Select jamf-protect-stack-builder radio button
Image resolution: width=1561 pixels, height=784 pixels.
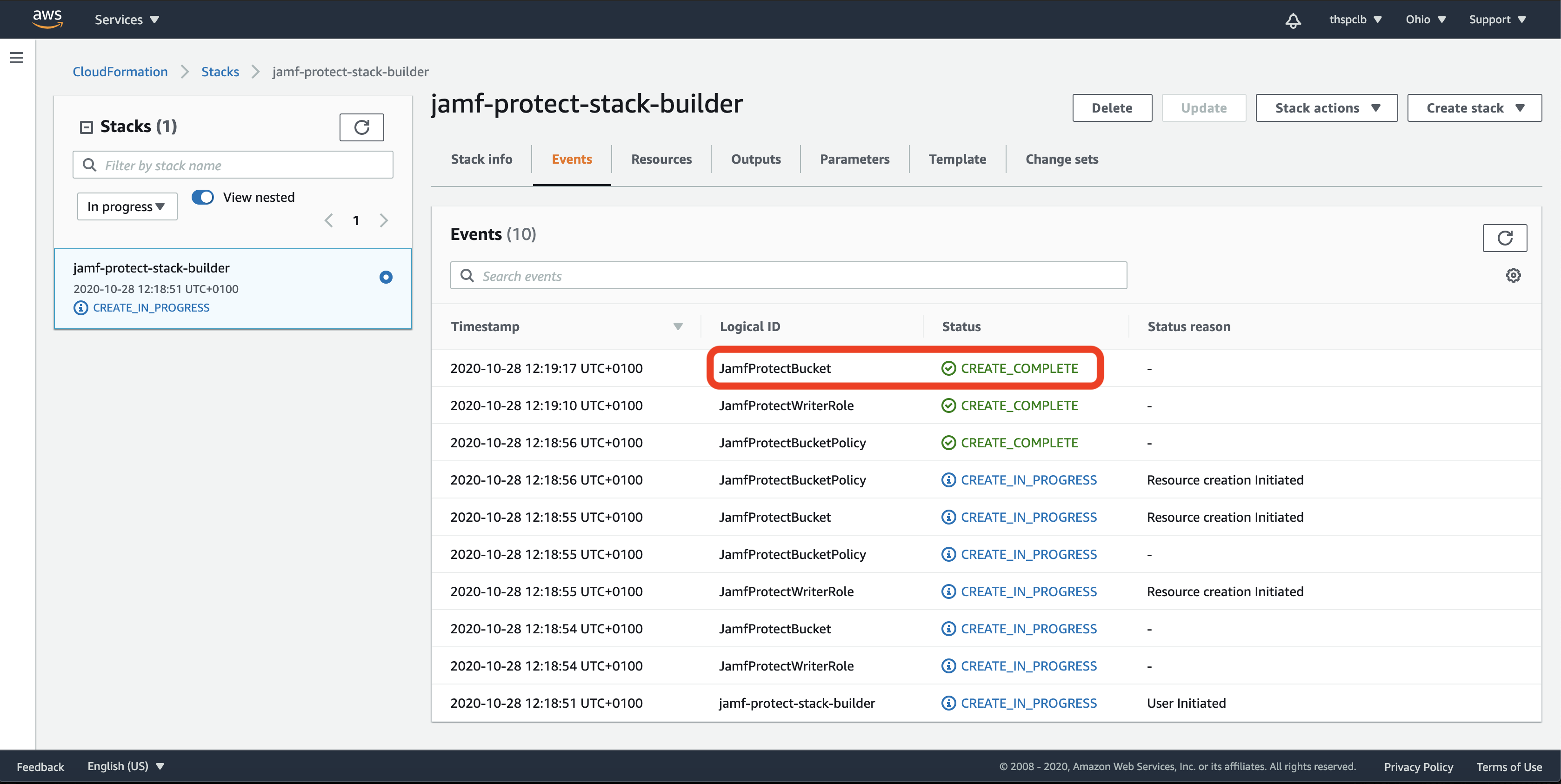click(x=386, y=278)
